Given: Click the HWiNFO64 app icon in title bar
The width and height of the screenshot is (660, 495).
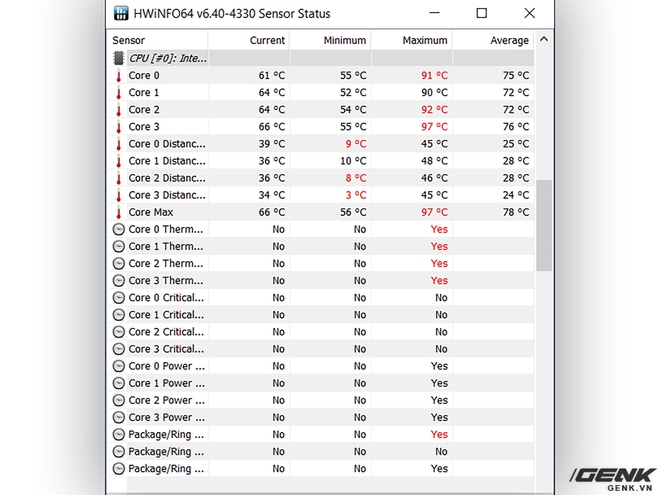Looking at the screenshot, I should click(121, 13).
